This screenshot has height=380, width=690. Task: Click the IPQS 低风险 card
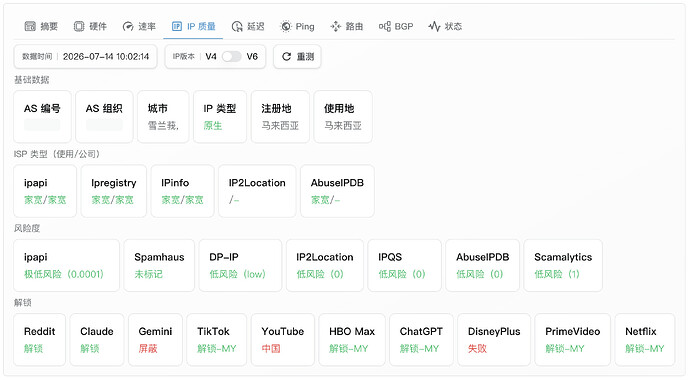coord(404,265)
